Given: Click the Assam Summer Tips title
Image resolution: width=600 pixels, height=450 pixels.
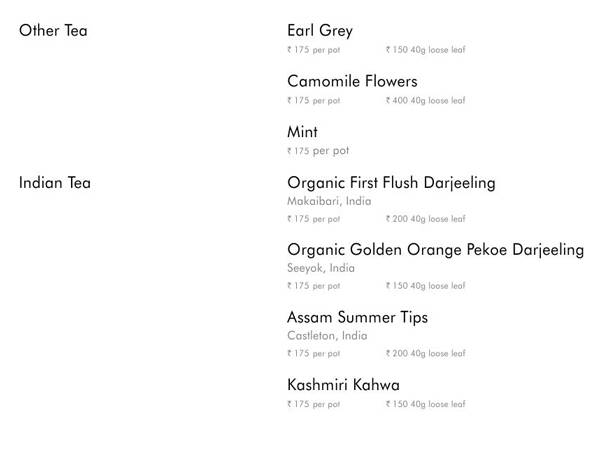Looking at the screenshot, I should [x=357, y=317].
